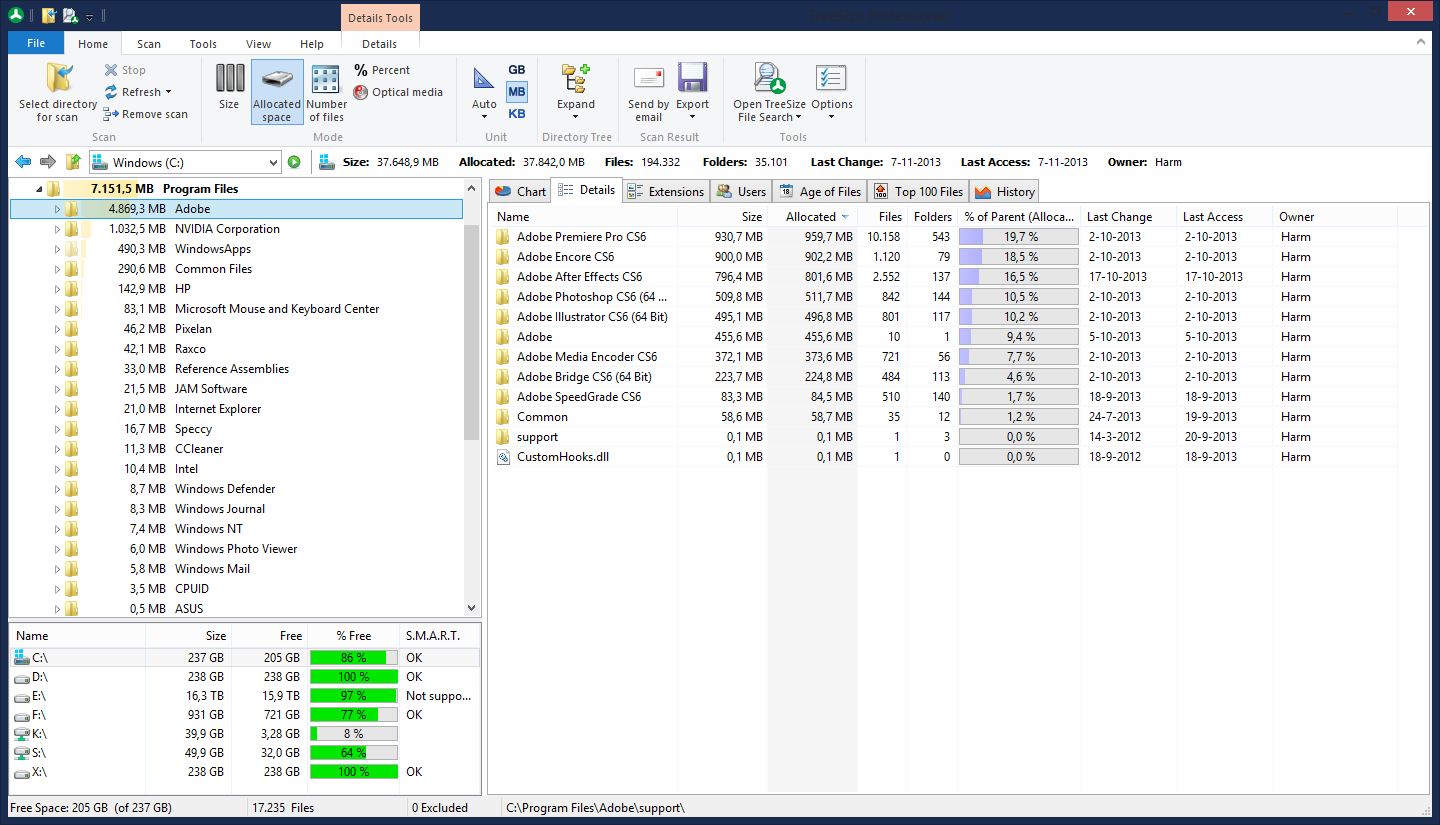Screen dimensions: 1440x825
Task: Collapse the Program Files tree node
Action: pos(39,189)
